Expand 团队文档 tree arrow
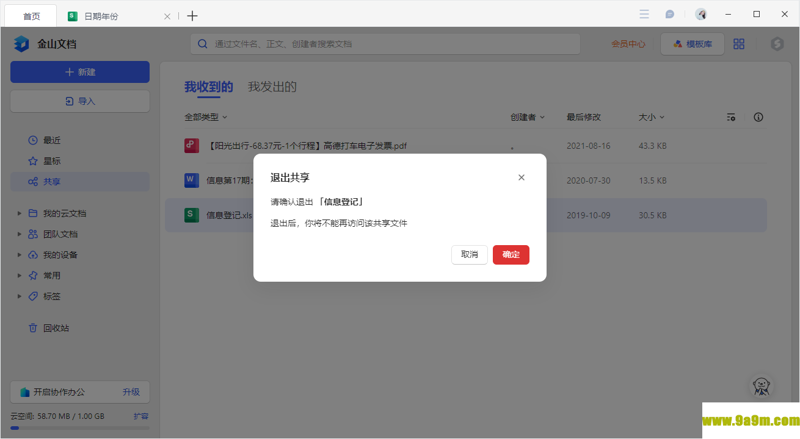800x439 pixels. 19,234
